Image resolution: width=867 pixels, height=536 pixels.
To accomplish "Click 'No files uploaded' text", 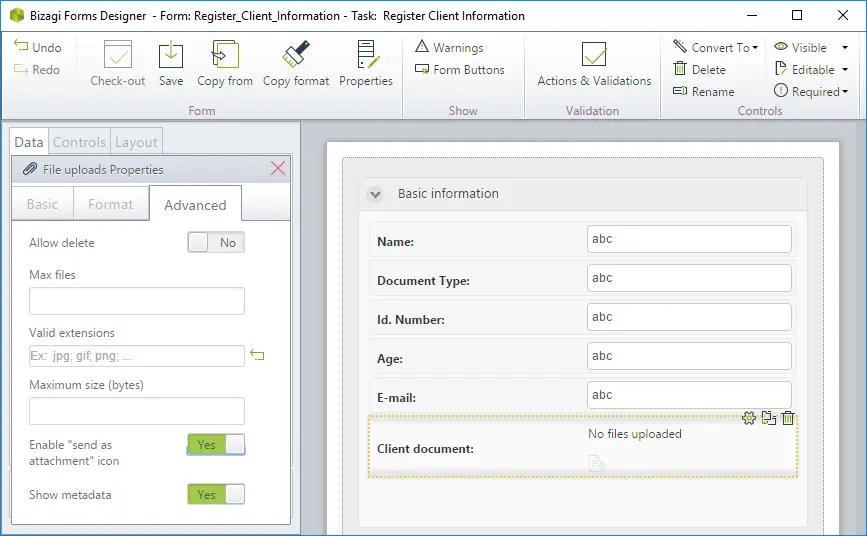I will tap(635, 434).
